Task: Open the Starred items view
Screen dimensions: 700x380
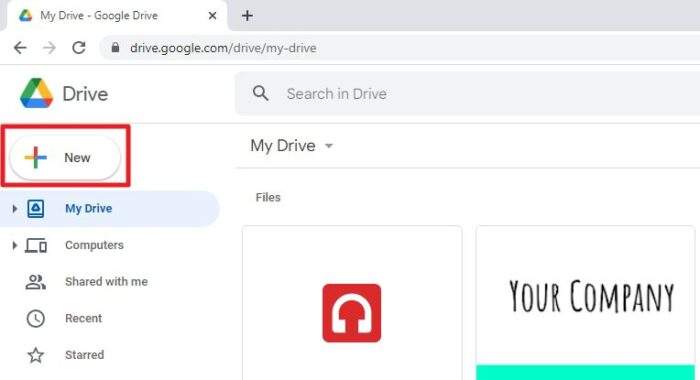Action: click(x=84, y=355)
